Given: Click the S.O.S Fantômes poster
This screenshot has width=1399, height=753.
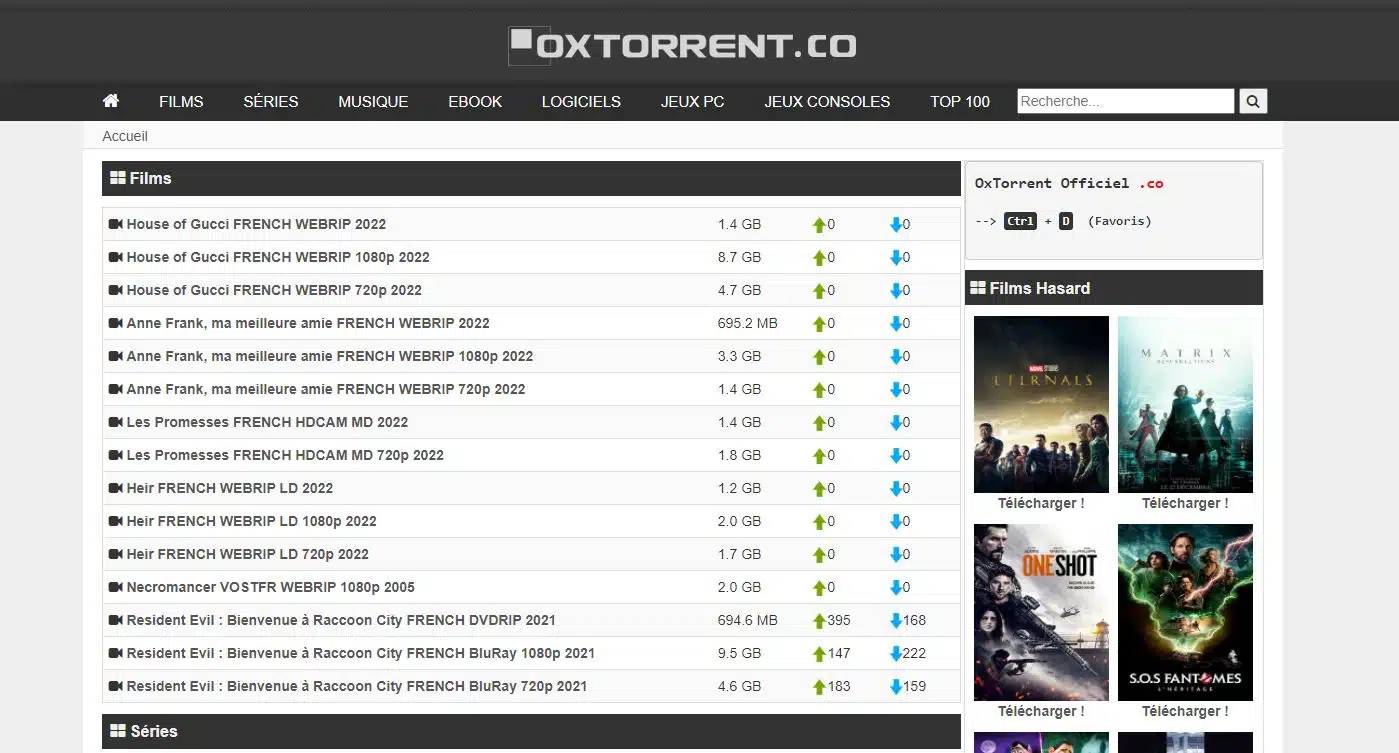Looking at the screenshot, I should [1185, 612].
